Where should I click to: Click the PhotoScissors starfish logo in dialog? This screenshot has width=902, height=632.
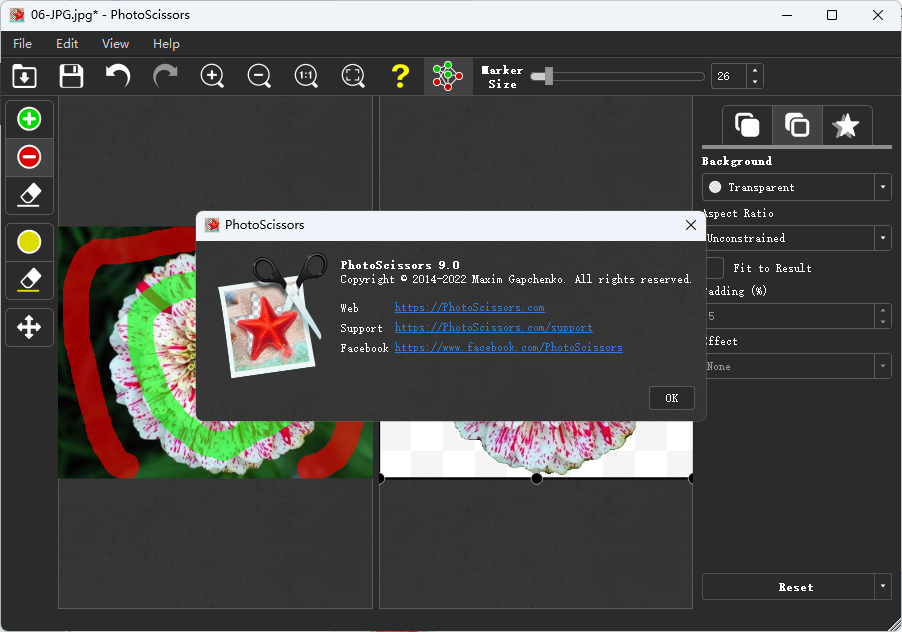click(272, 316)
